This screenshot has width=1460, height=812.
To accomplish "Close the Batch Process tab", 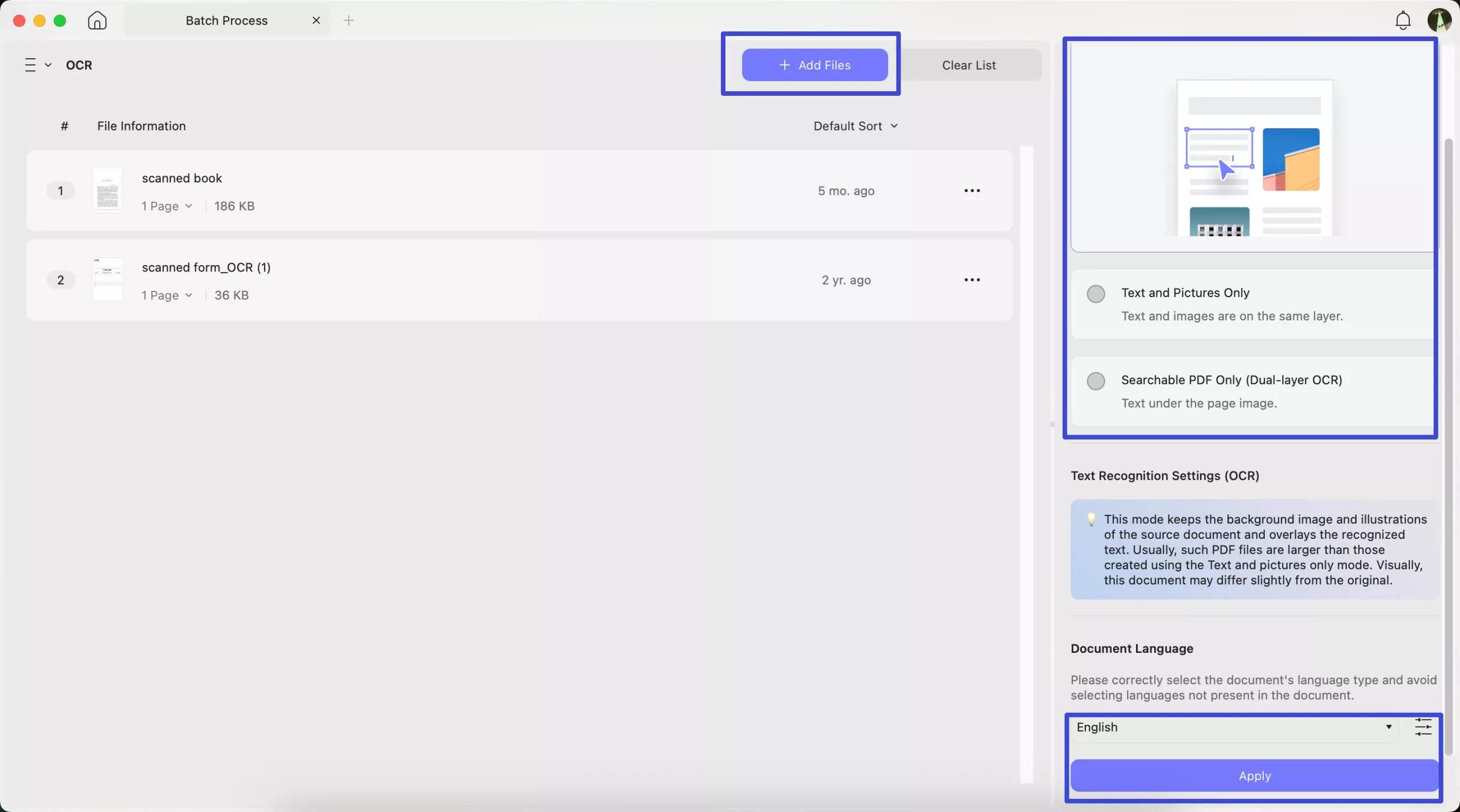I will (x=315, y=20).
